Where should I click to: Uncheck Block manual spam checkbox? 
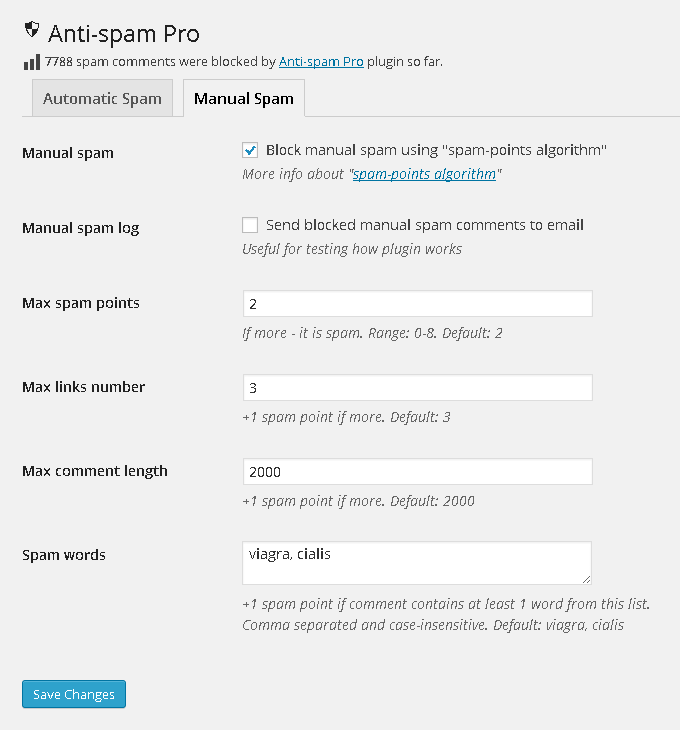coord(250,150)
